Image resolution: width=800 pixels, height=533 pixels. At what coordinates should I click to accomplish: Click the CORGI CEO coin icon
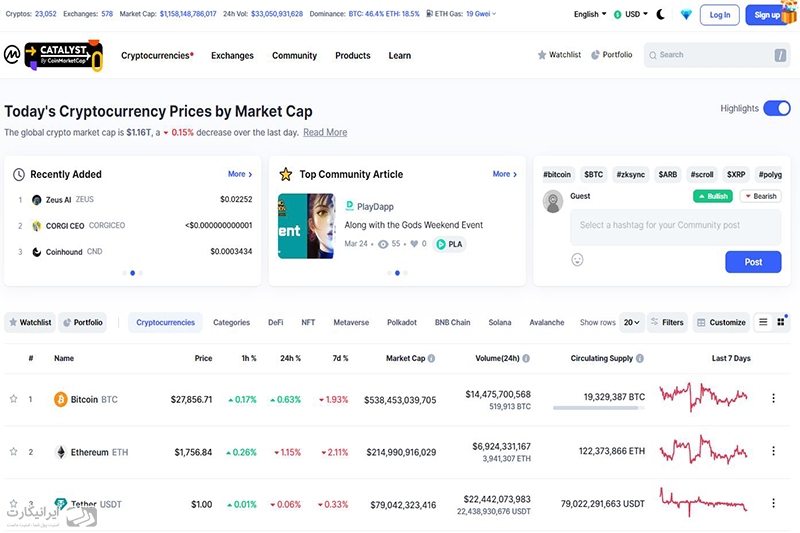click(37, 225)
